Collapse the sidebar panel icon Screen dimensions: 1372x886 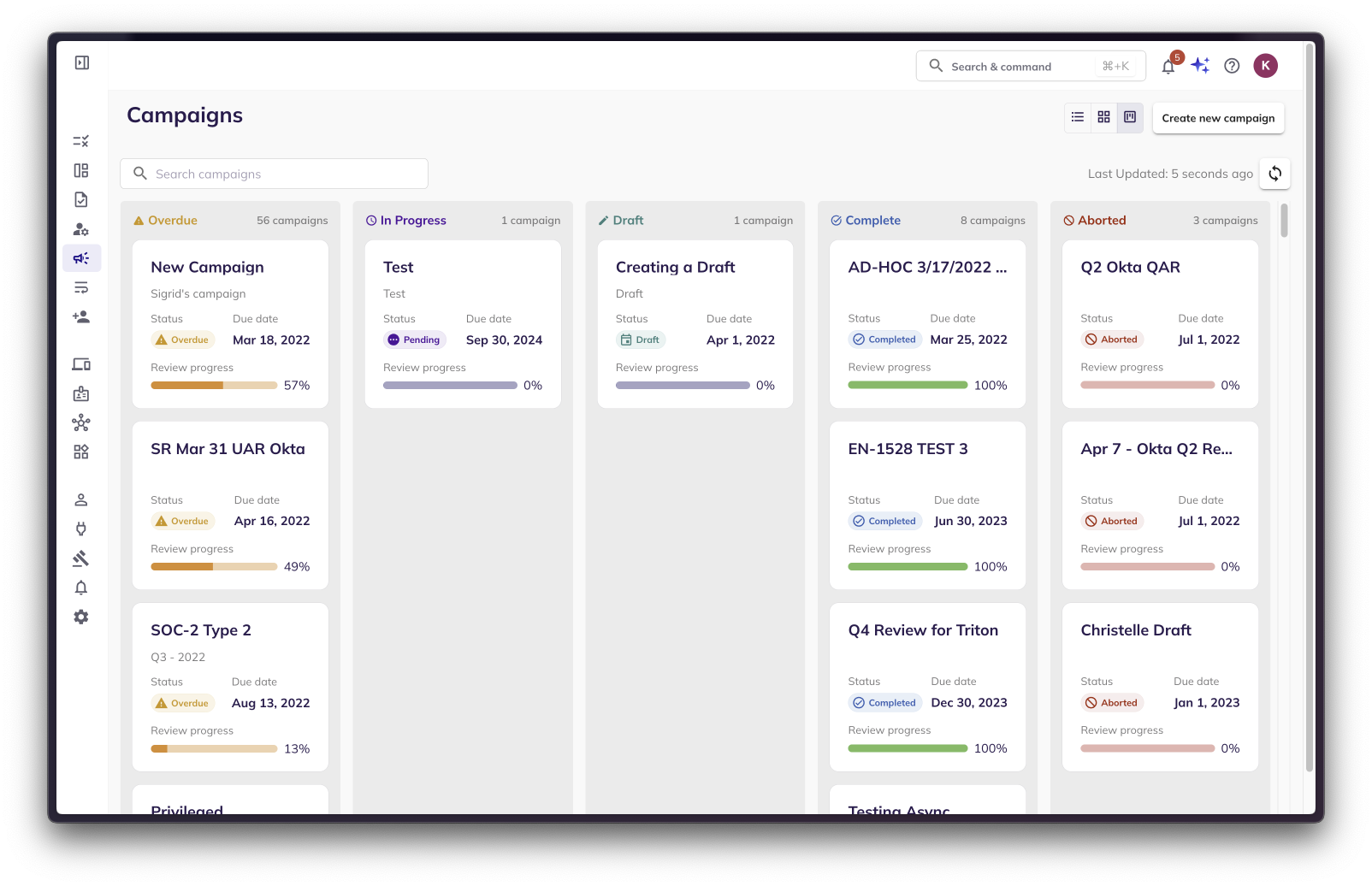(82, 62)
